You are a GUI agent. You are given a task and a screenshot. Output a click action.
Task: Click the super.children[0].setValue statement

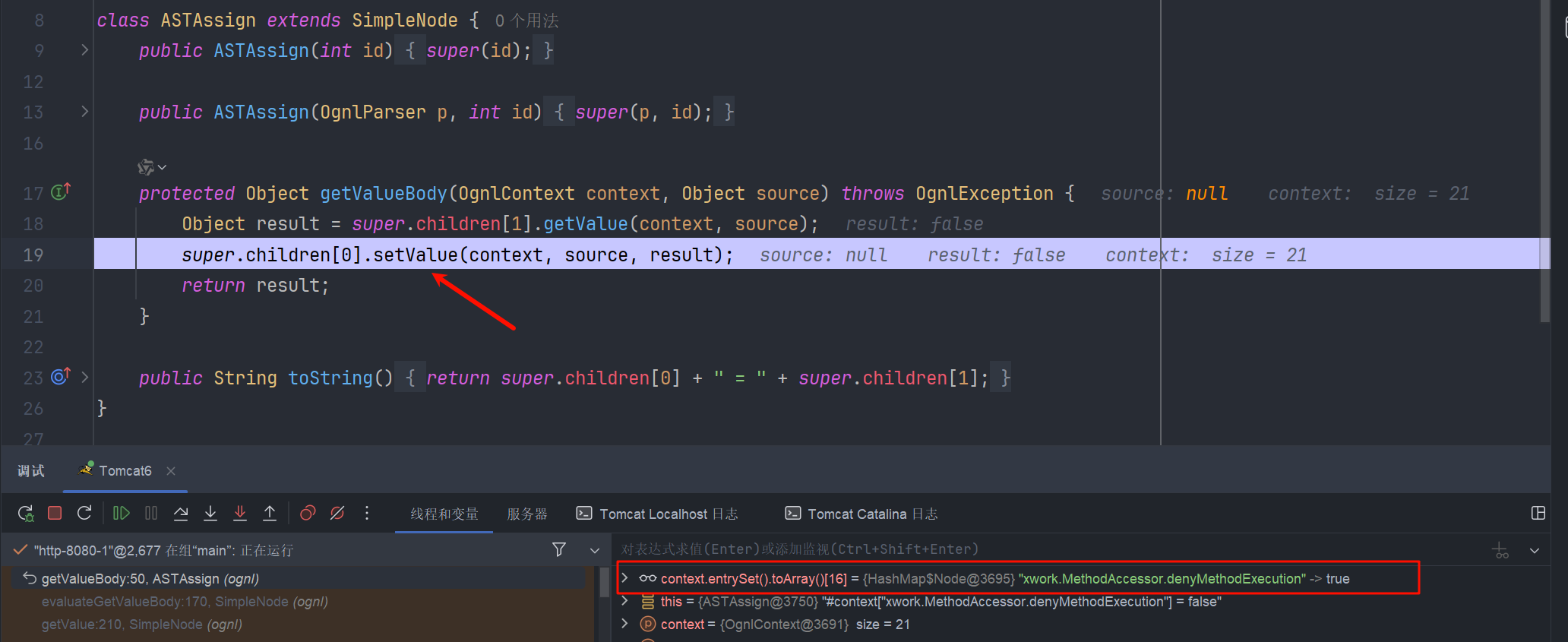click(x=457, y=255)
